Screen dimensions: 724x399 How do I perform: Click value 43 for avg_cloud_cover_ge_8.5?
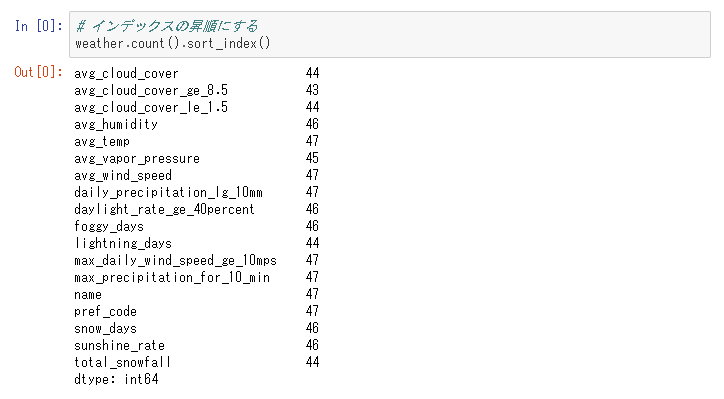pos(312,90)
